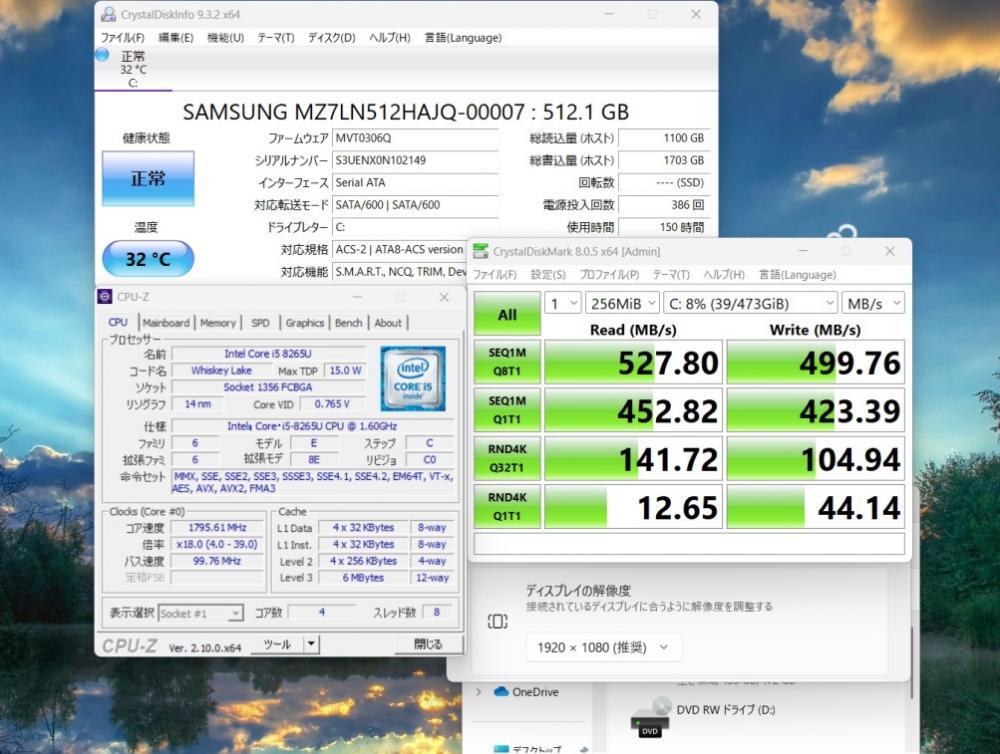Click the 386 回 power-on count value

pos(663,205)
